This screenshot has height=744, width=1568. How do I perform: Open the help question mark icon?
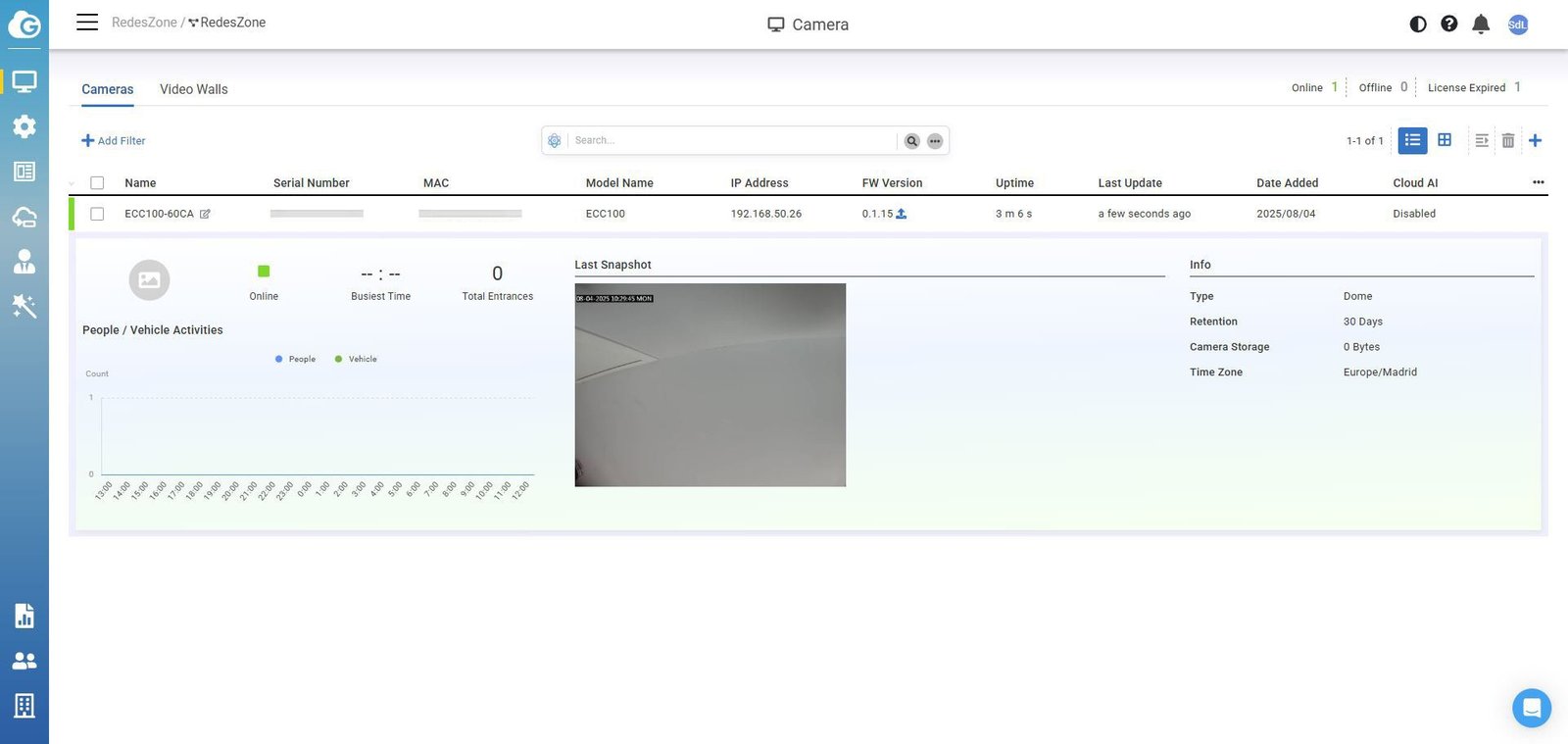tap(1448, 24)
